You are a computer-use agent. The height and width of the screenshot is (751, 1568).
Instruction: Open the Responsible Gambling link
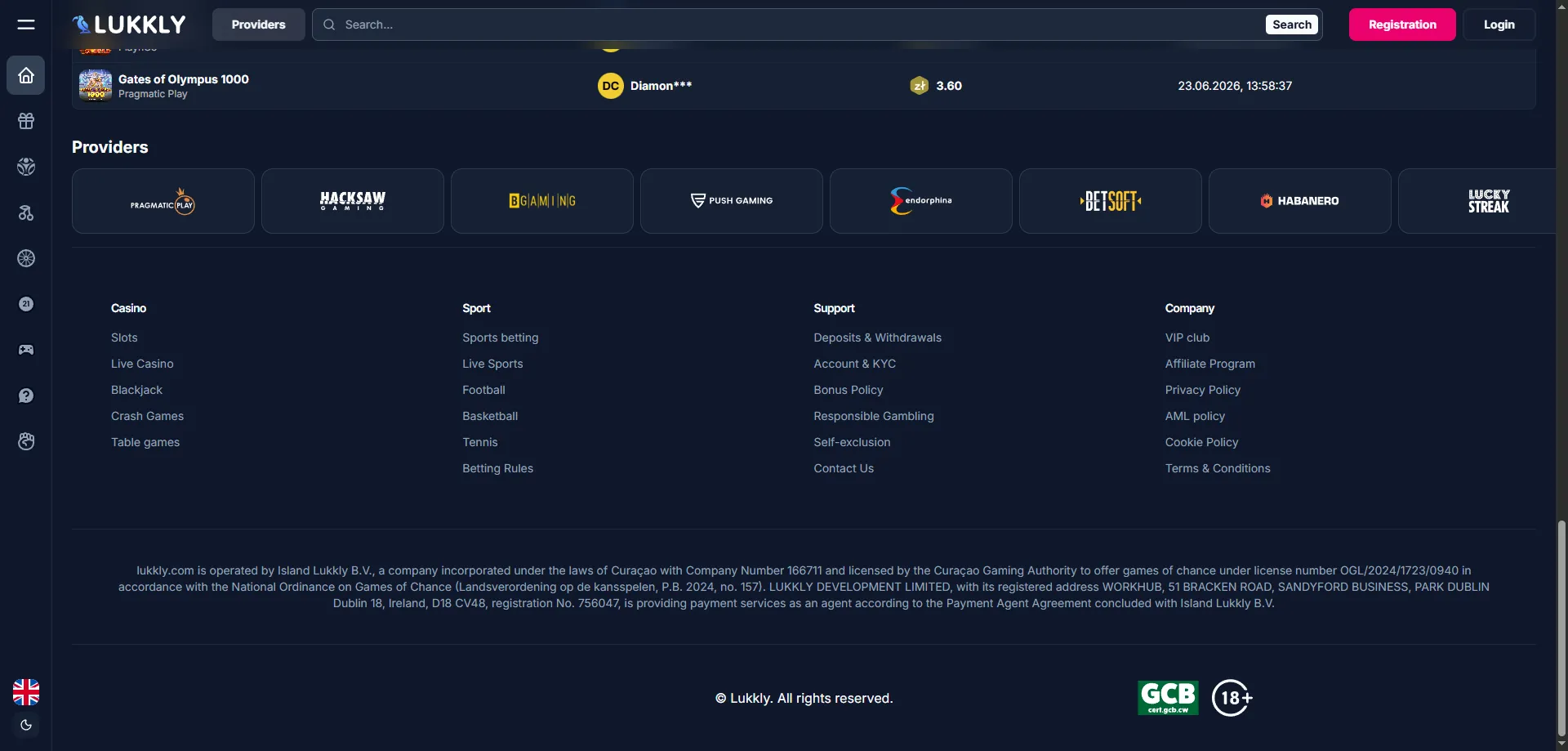(874, 416)
